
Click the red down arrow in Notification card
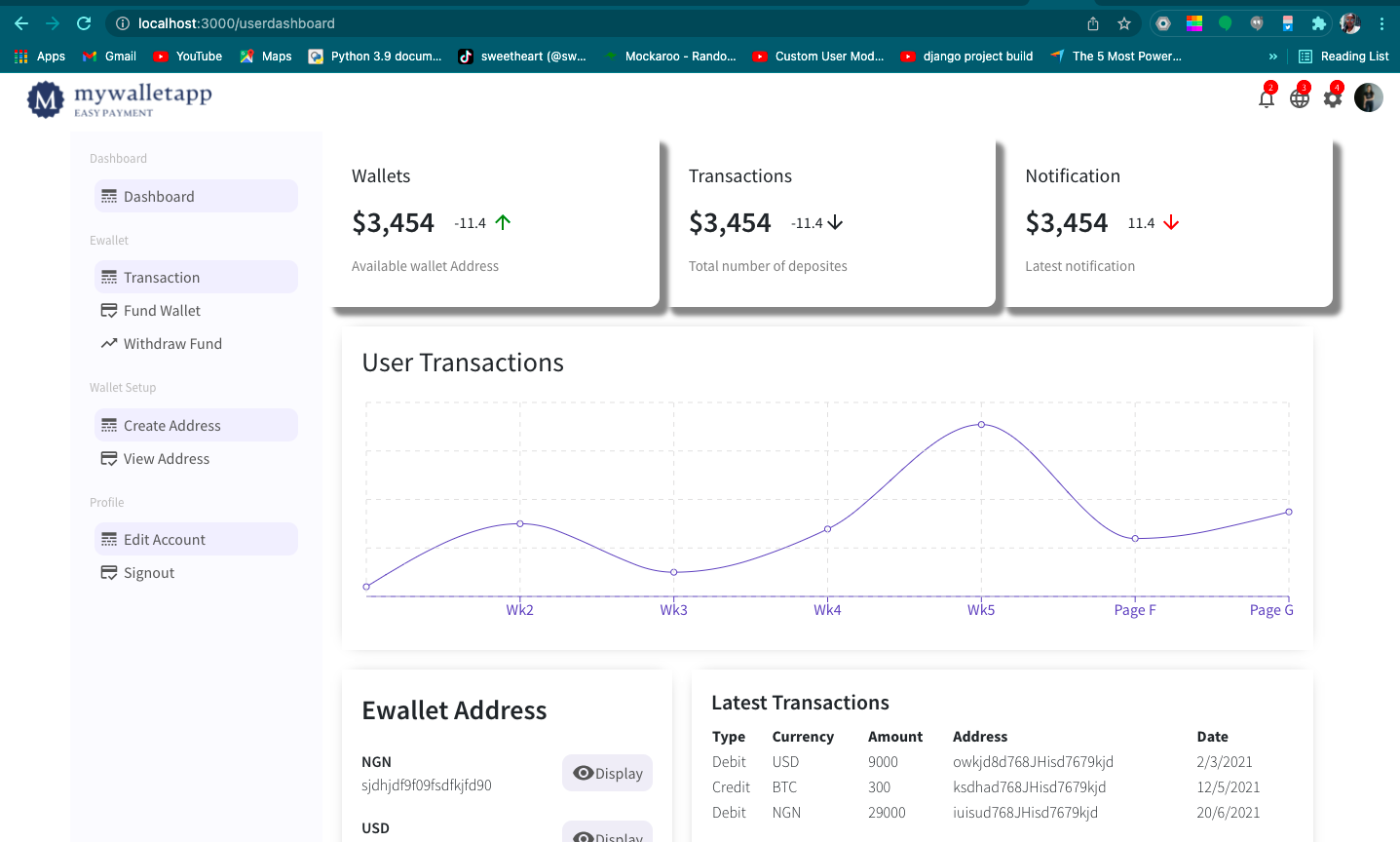(x=1171, y=222)
